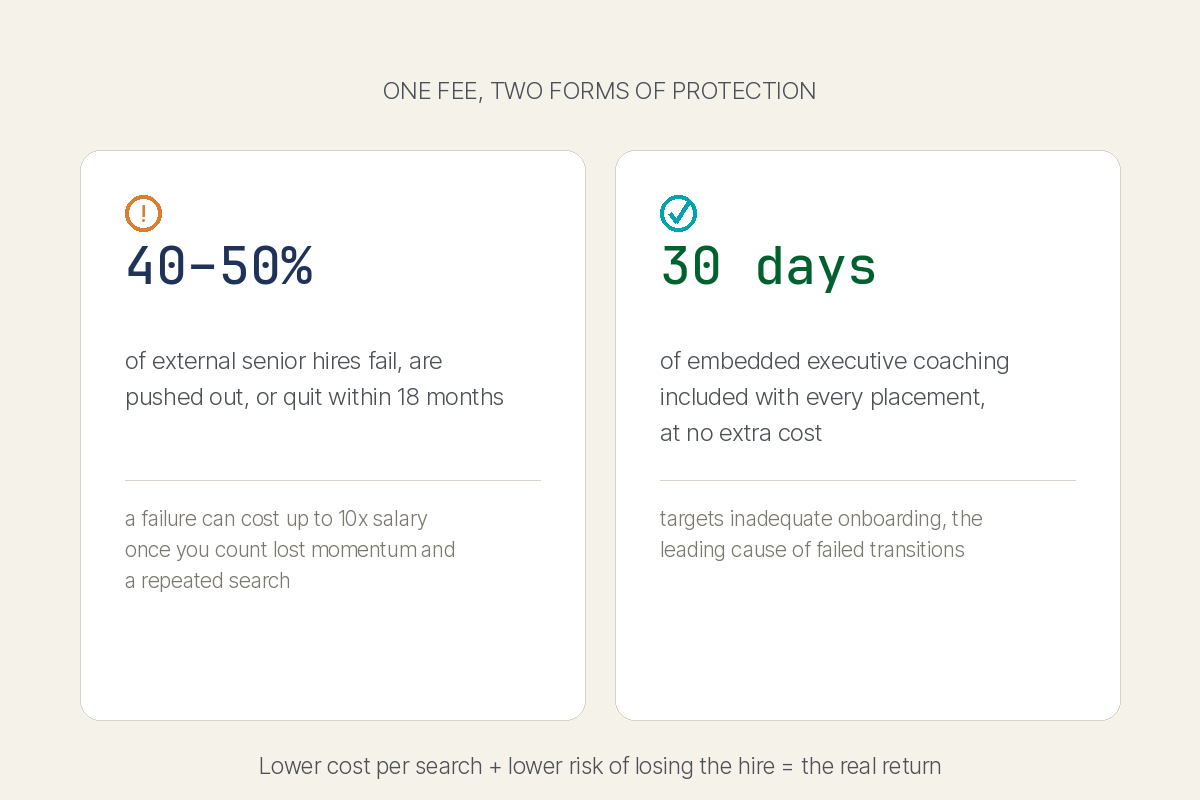Select the 30 days headline
Screen dimensions: 1200x800
click(768, 266)
